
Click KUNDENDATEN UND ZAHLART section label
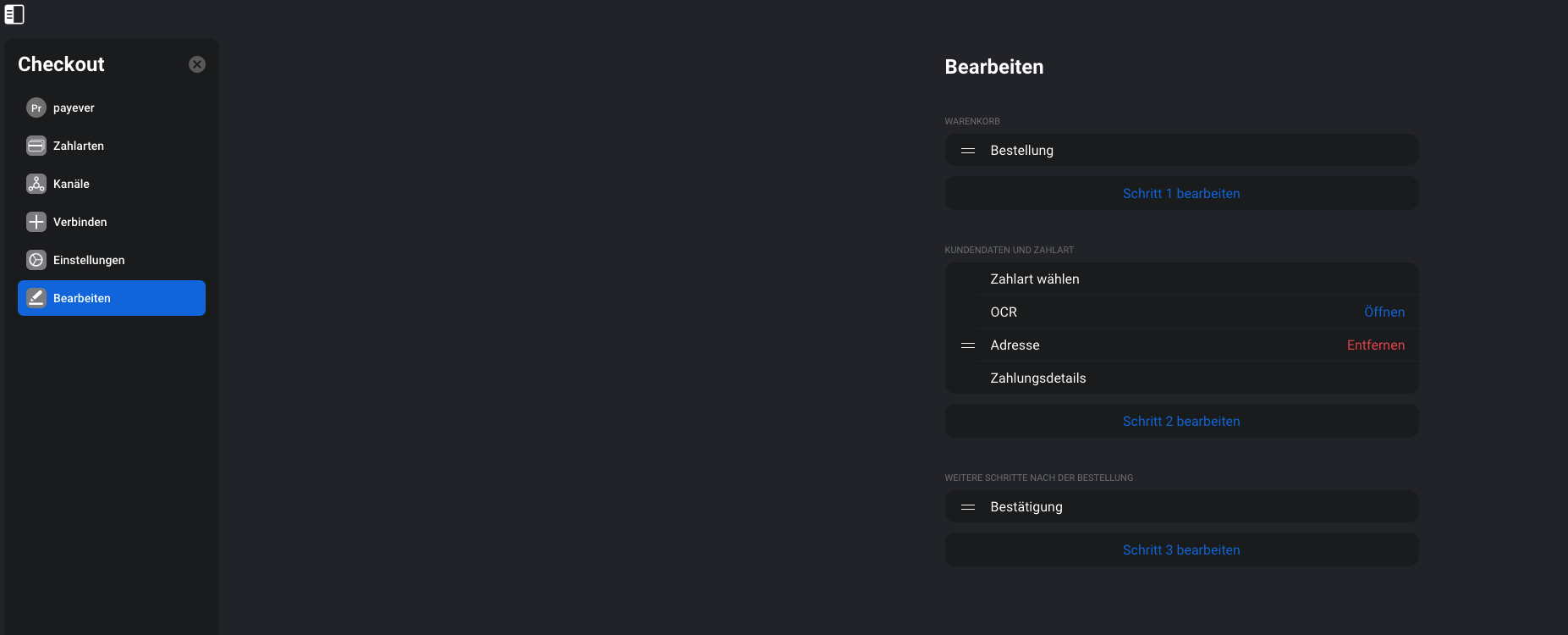pos(1009,250)
